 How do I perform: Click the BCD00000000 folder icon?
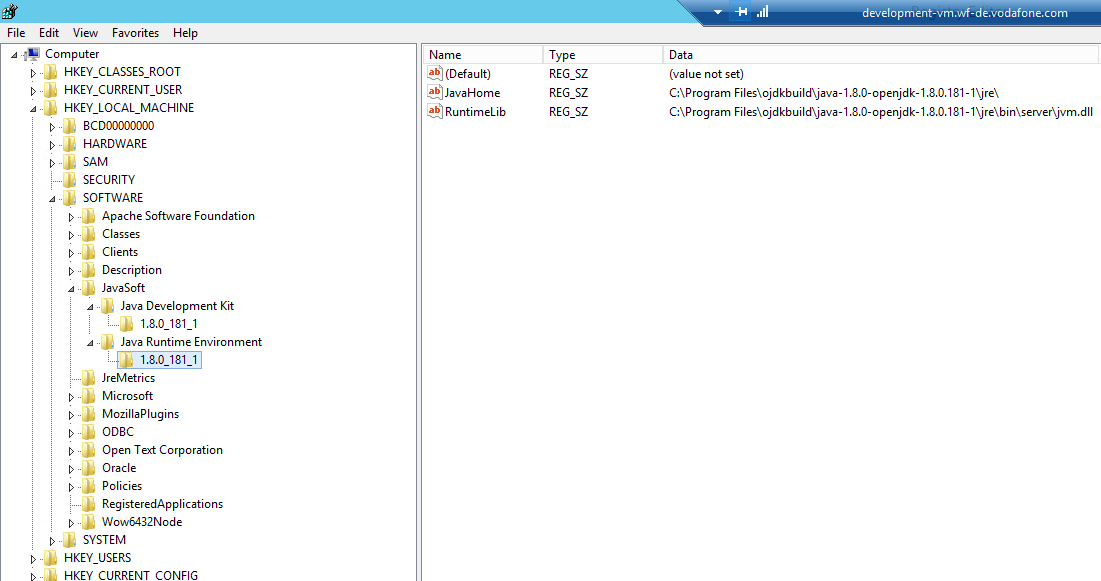[70, 126]
